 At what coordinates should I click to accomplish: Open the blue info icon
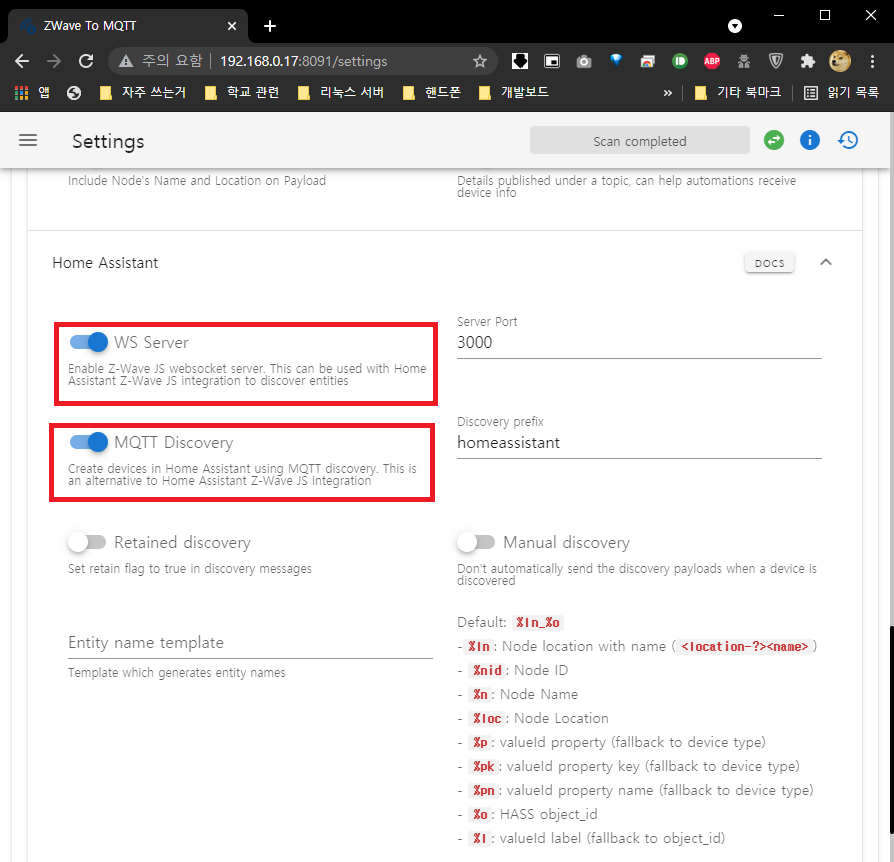tap(810, 140)
